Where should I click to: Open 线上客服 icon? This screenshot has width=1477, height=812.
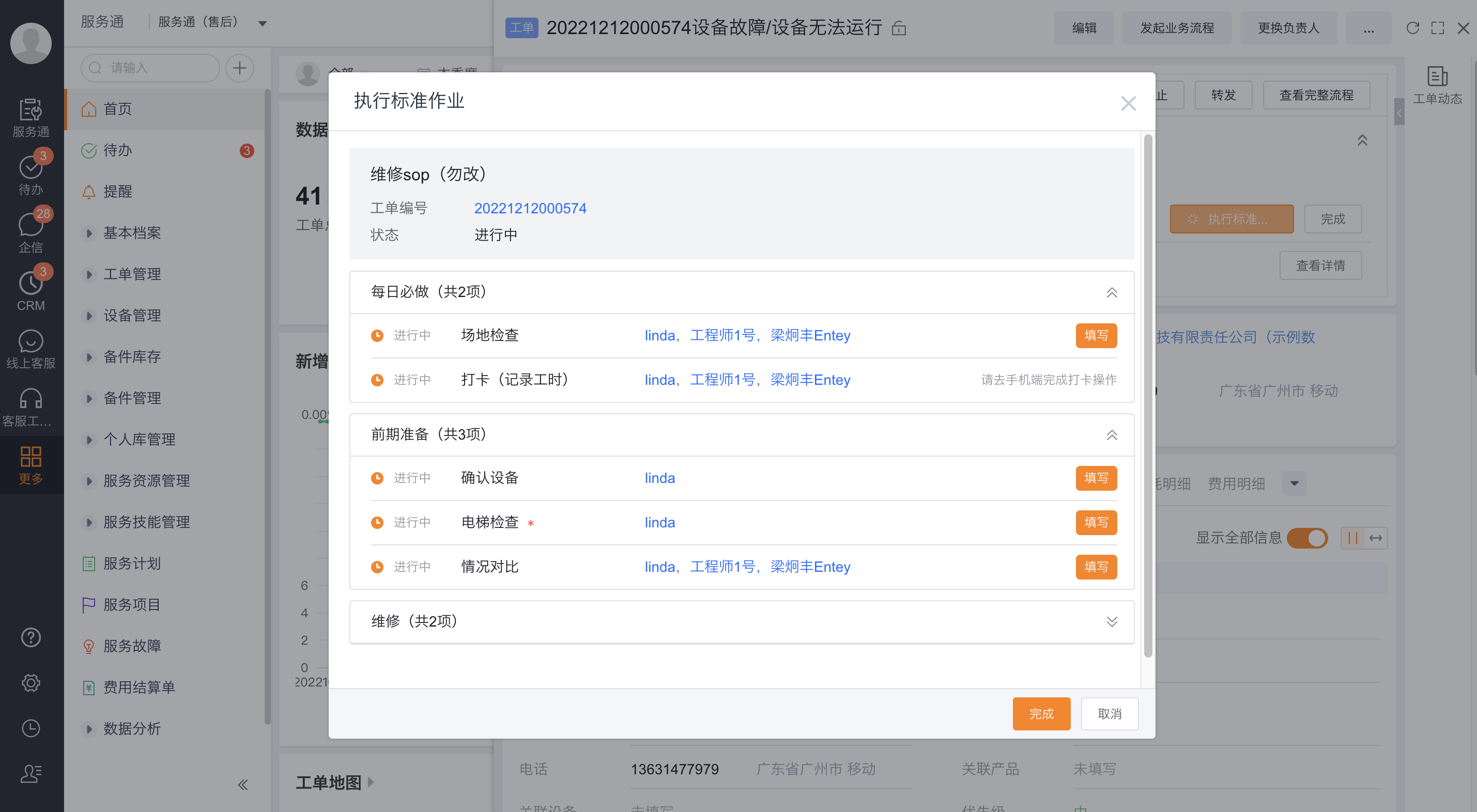pyautogui.click(x=30, y=349)
